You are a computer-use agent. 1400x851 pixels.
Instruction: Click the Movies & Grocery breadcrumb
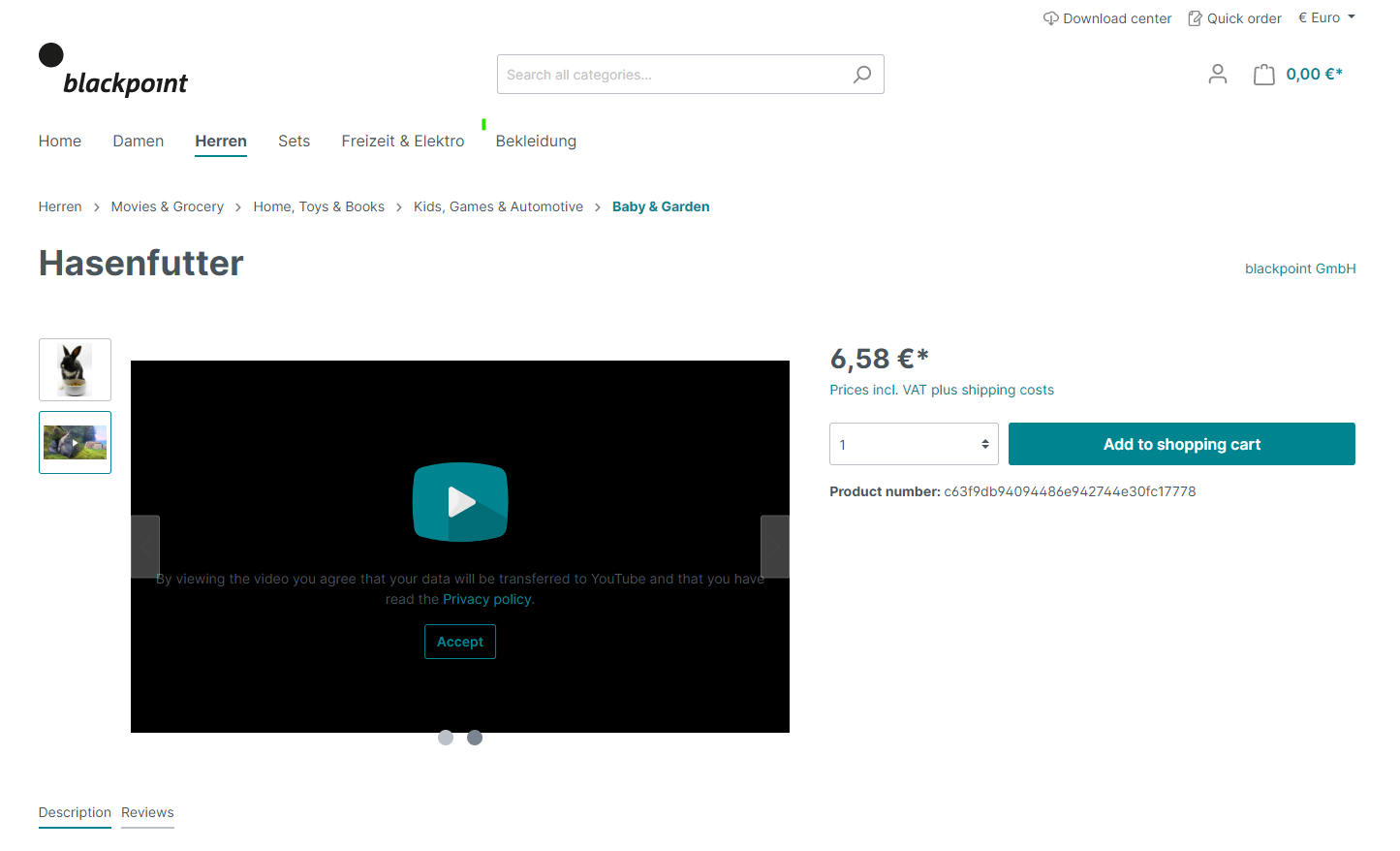pos(168,206)
